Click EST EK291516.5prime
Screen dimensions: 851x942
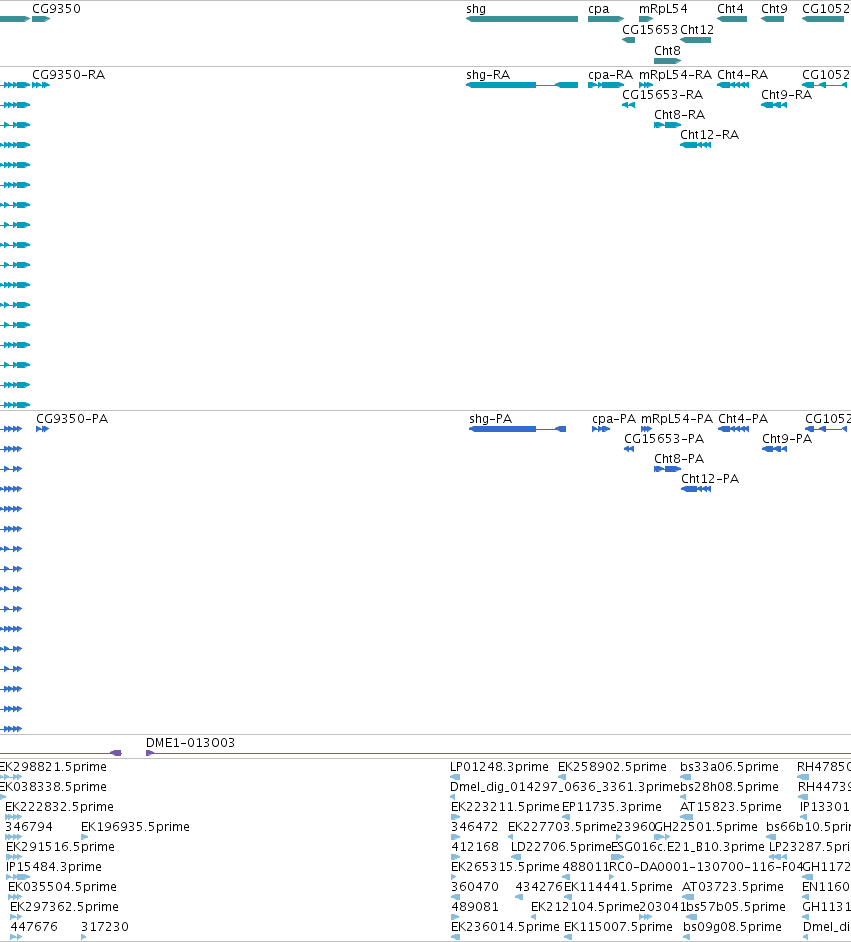pos(60,847)
